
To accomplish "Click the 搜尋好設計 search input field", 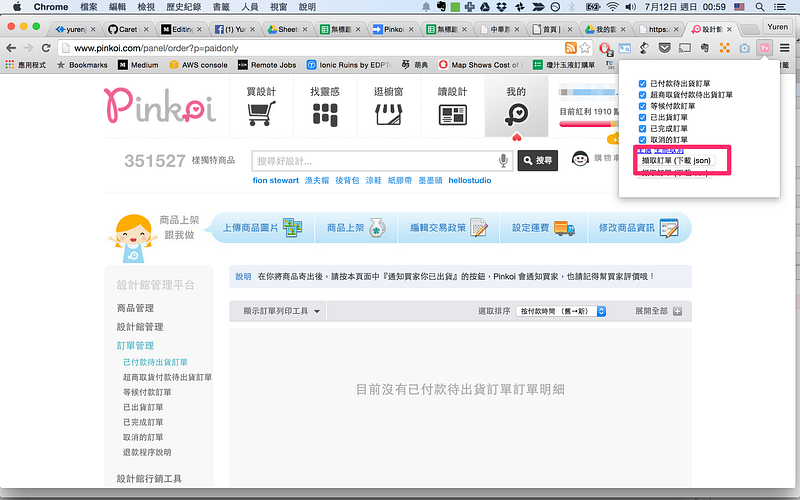I will click(375, 160).
